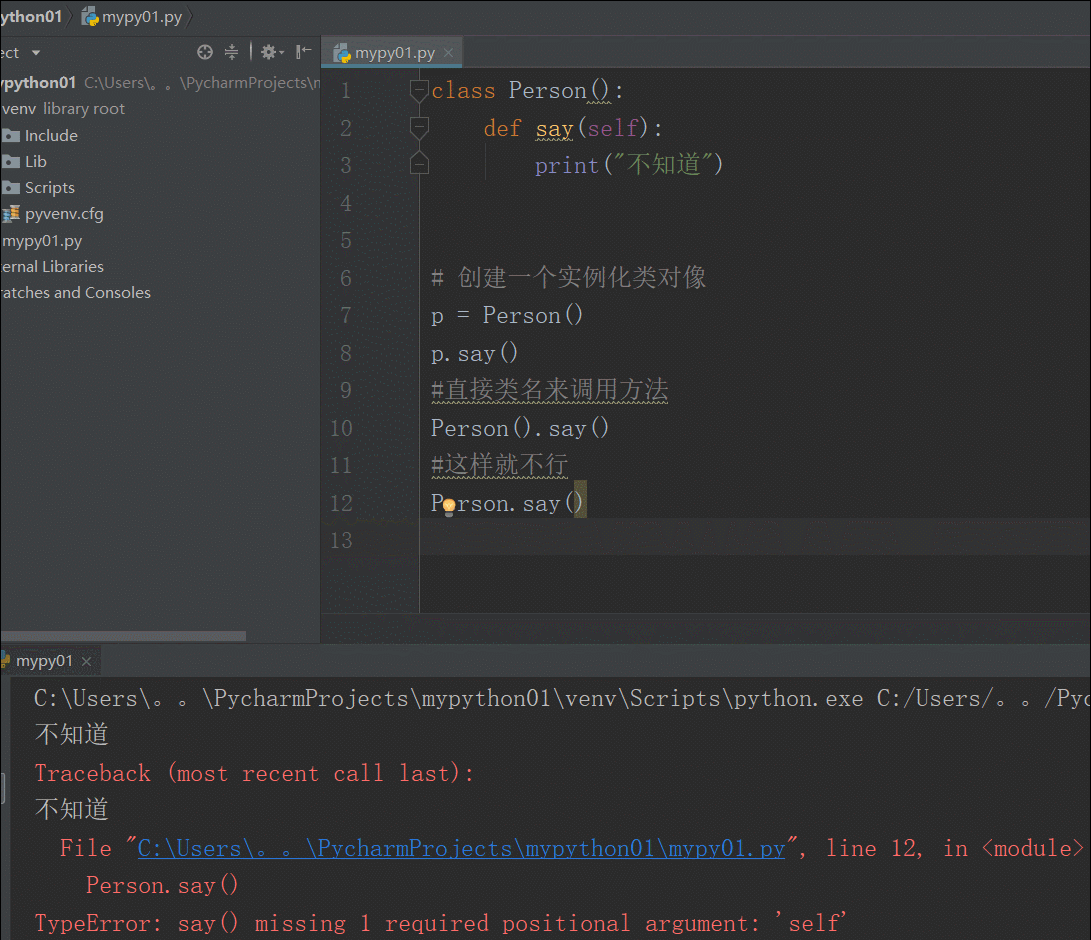The image size is (1091, 940).
Task: Click 'Person.say()' in the console traceback
Action: [161, 886]
